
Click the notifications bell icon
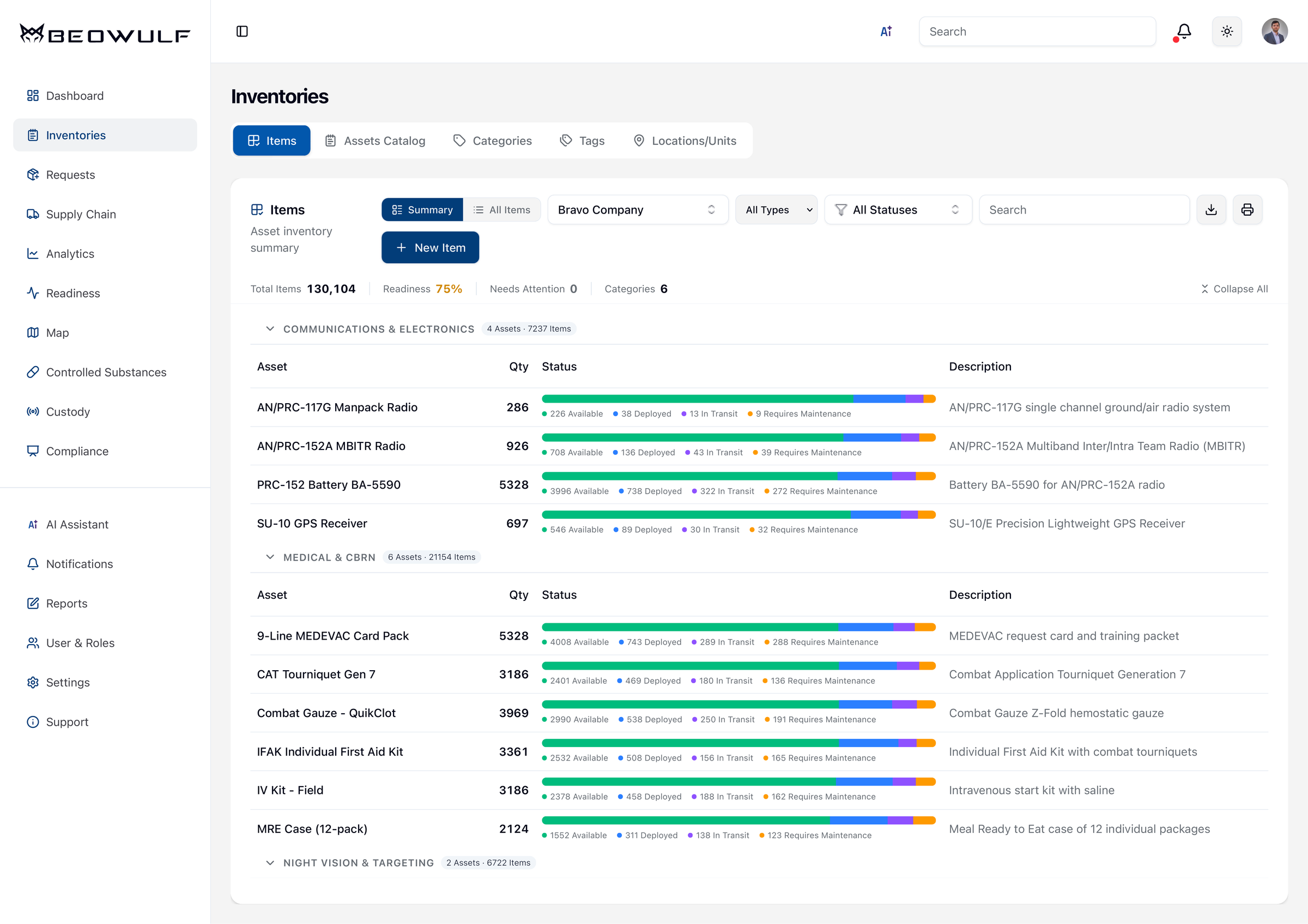(x=1183, y=31)
